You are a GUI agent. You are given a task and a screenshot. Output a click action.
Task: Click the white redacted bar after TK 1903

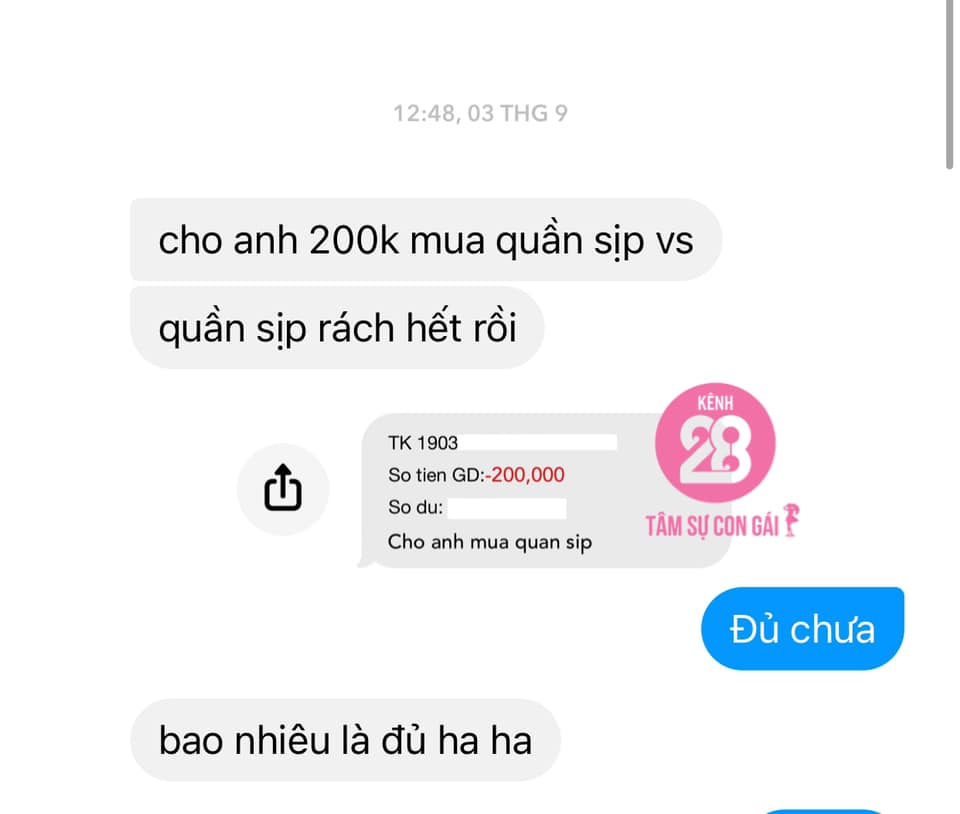click(538, 442)
